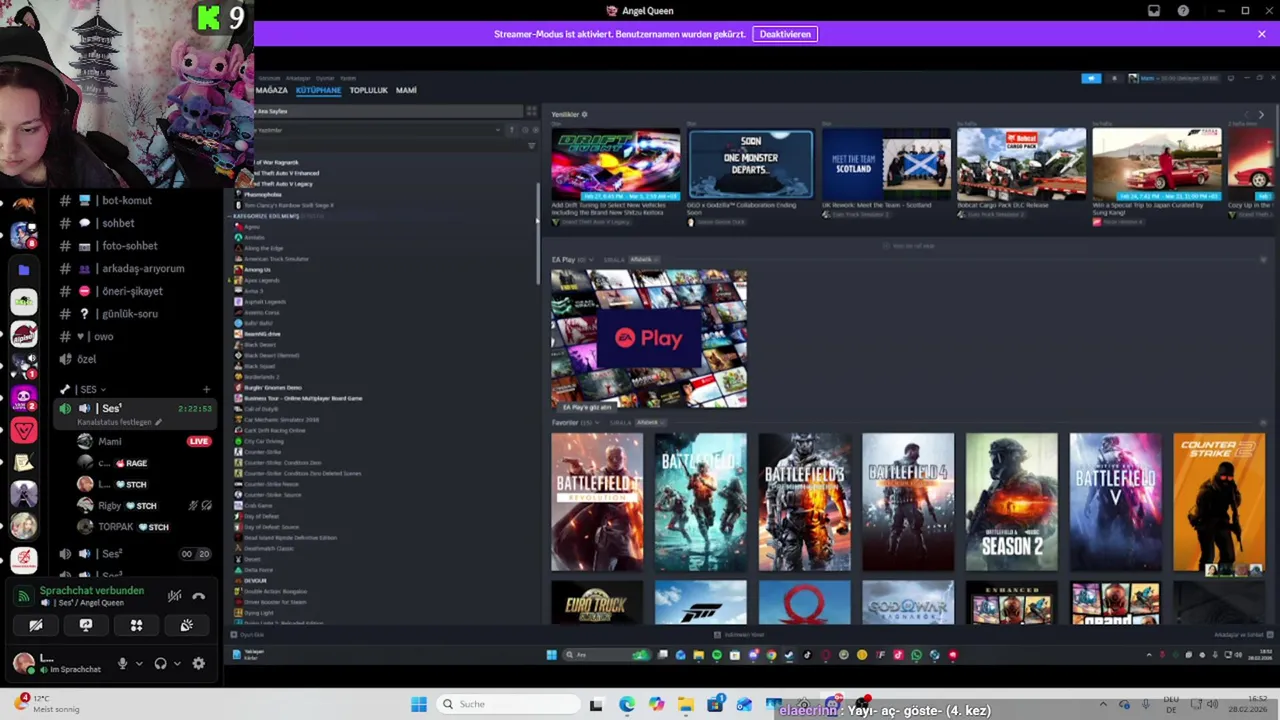Deafen Discord headphones
The image size is (1280, 720).
pyautogui.click(x=160, y=663)
